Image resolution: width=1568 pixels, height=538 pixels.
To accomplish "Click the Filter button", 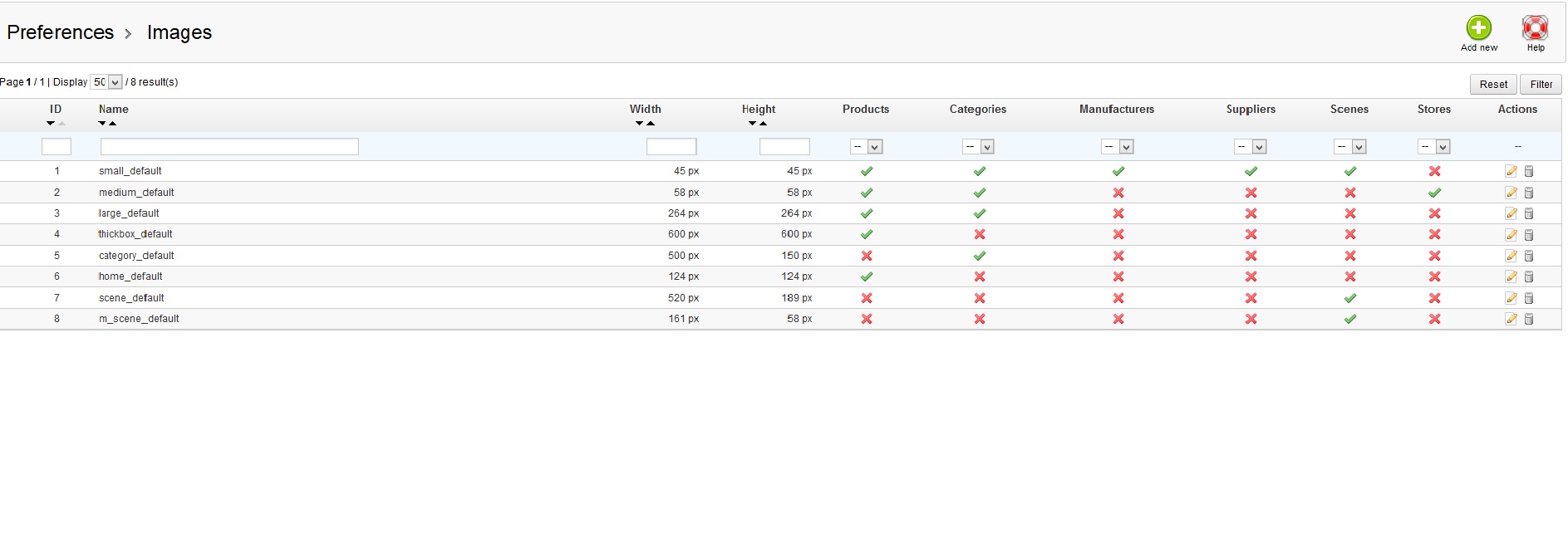I will pos(1541,84).
